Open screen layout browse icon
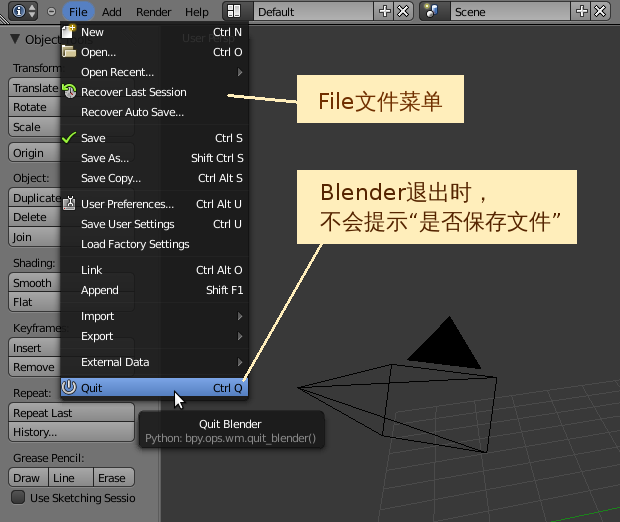Screen dimensions: 620x522 pyautogui.click(x=234, y=11)
